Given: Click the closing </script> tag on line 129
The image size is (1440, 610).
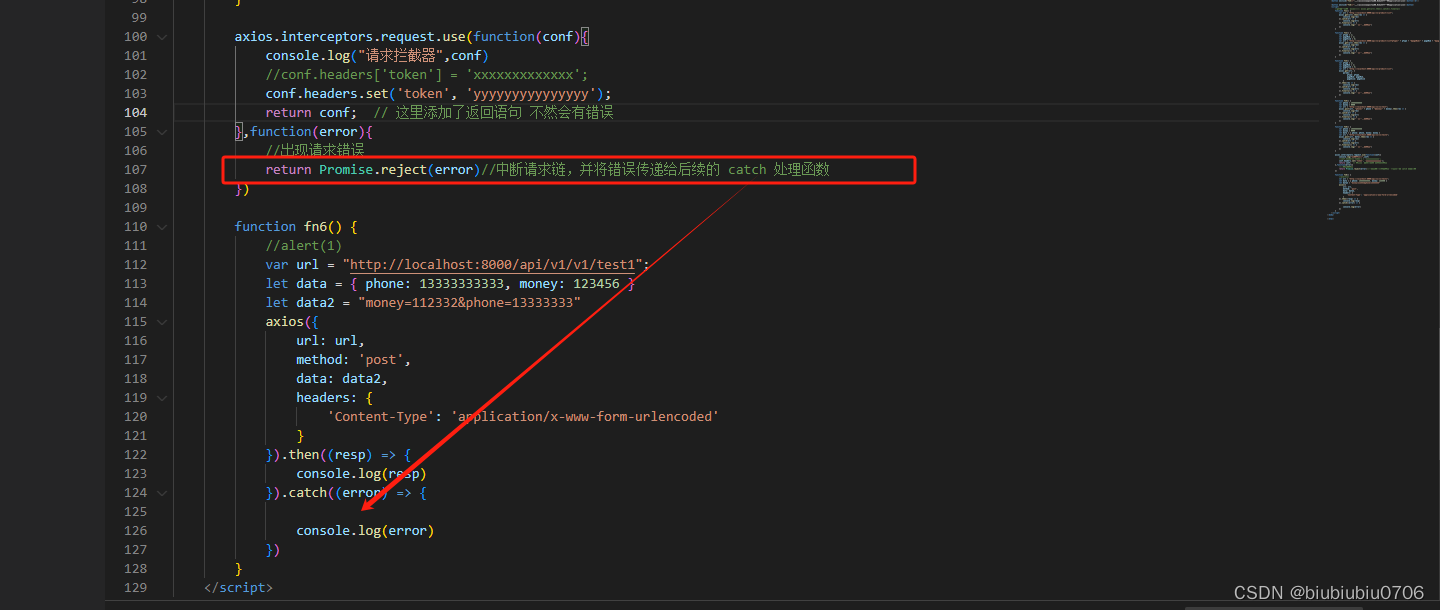Looking at the screenshot, I should coord(238,587).
